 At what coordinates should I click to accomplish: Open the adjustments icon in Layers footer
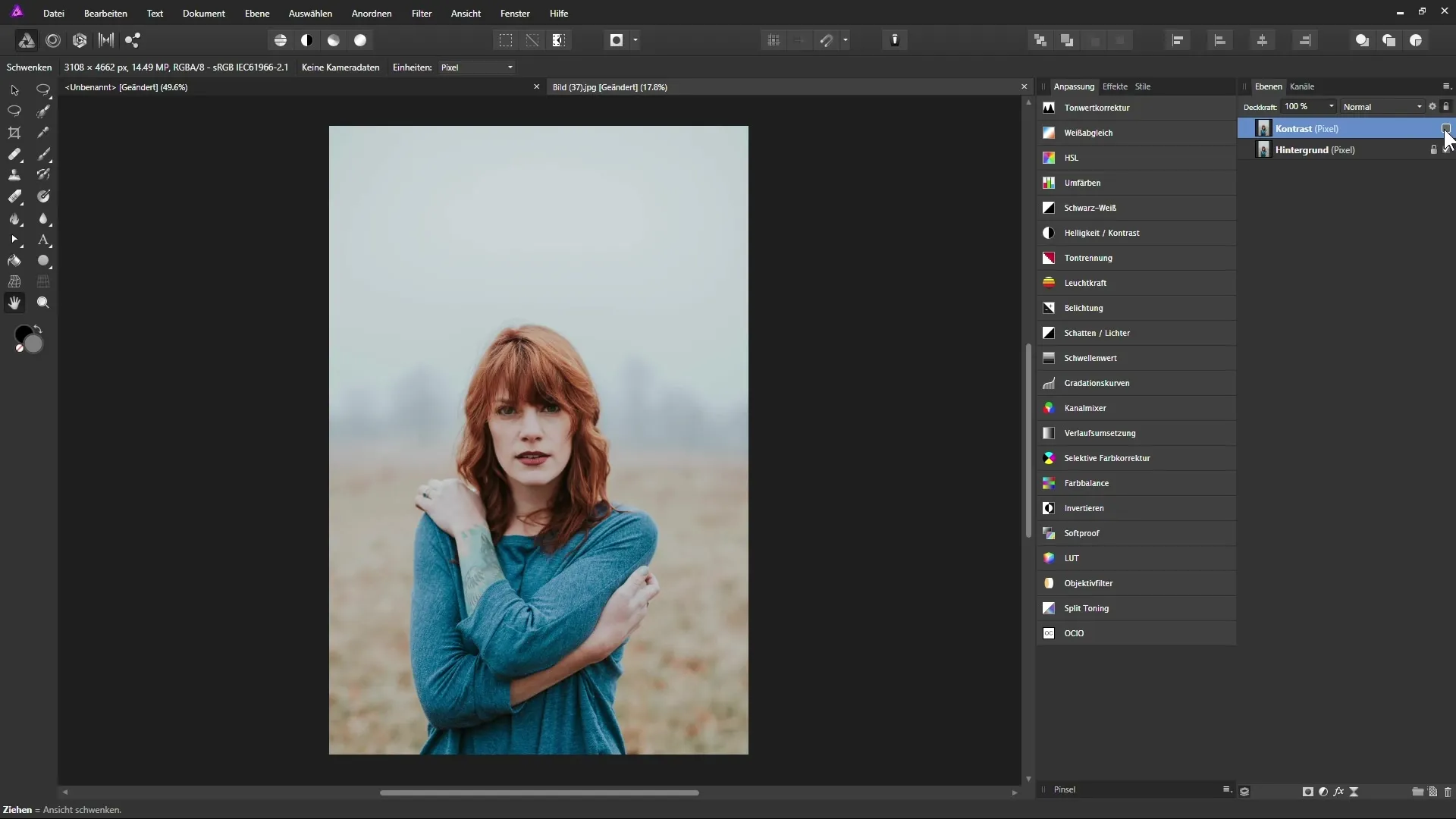1323,792
